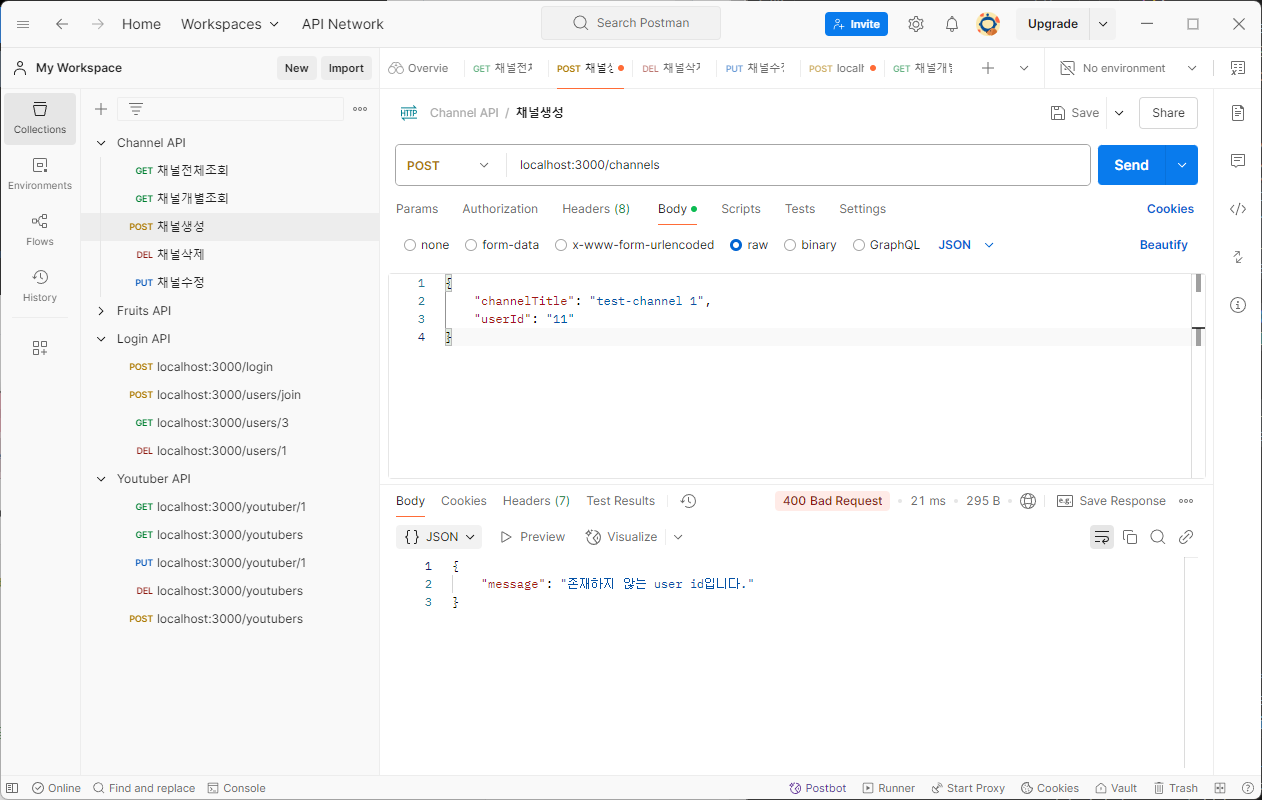The image size is (1262, 800).
Task: Open Runner in status bar
Action: click(x=889, y=788)
